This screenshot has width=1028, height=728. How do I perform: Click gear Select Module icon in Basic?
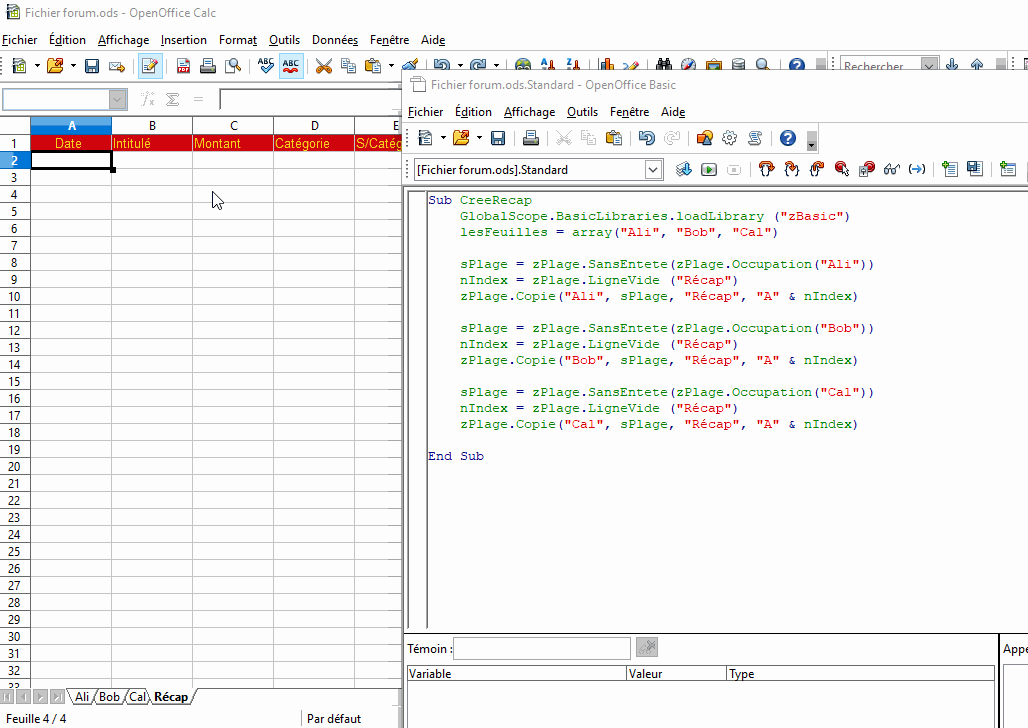point(730,138)
